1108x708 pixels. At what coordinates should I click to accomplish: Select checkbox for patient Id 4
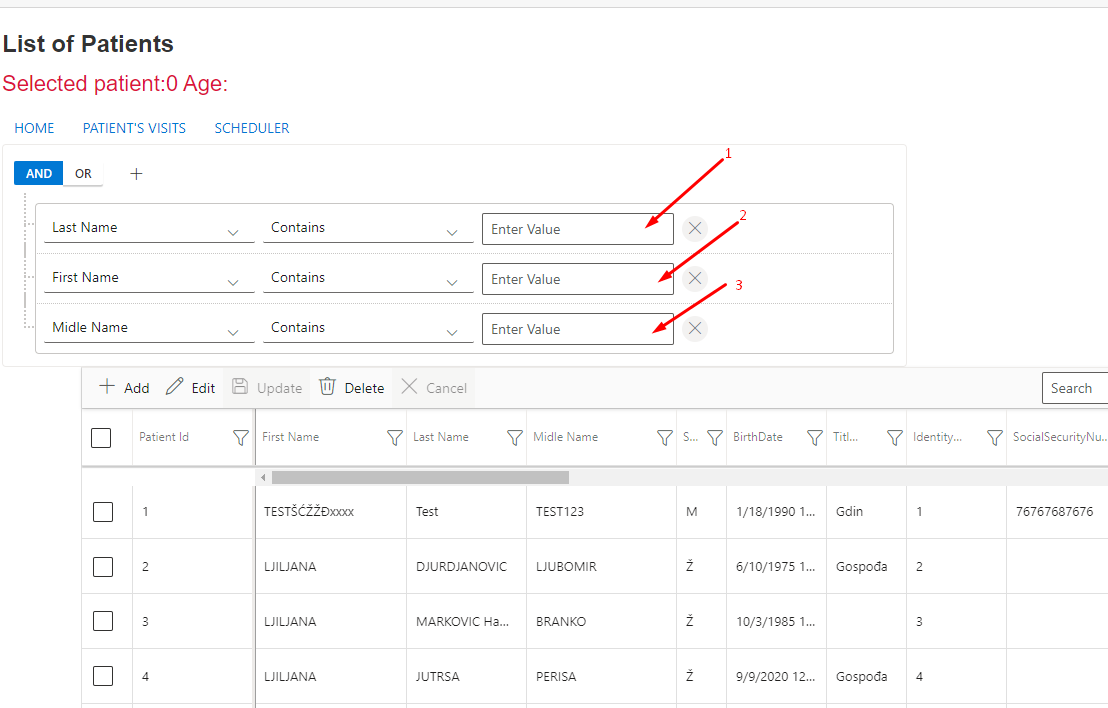point(103,677)
